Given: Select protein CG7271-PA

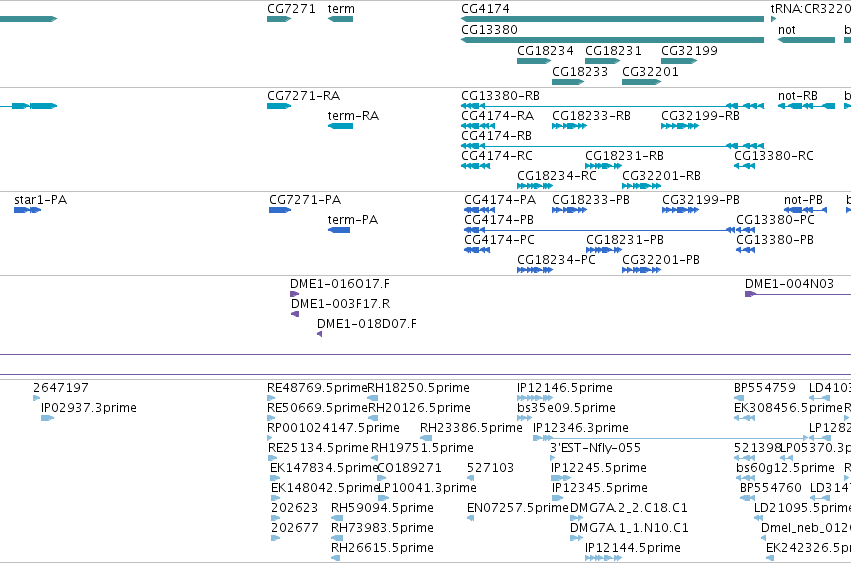Looking at the screenshot, I should point(305,200).
